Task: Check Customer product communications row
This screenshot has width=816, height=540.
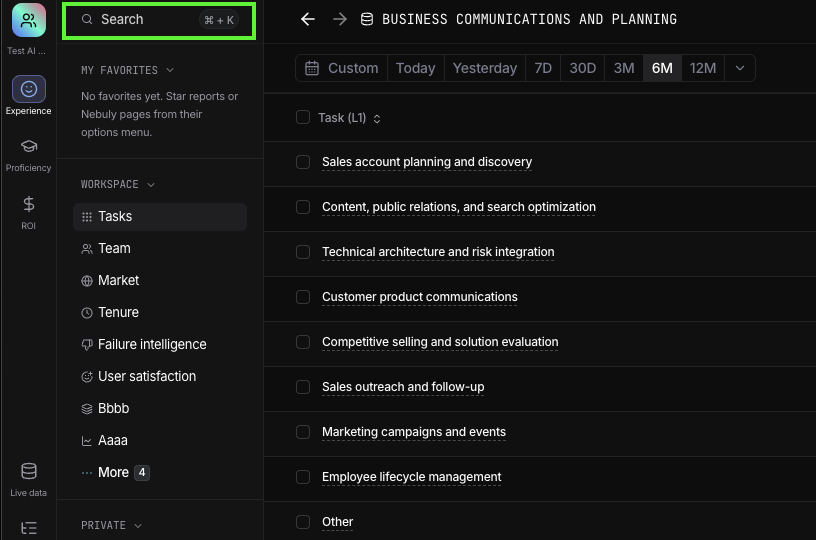Action: coord(303,297)
